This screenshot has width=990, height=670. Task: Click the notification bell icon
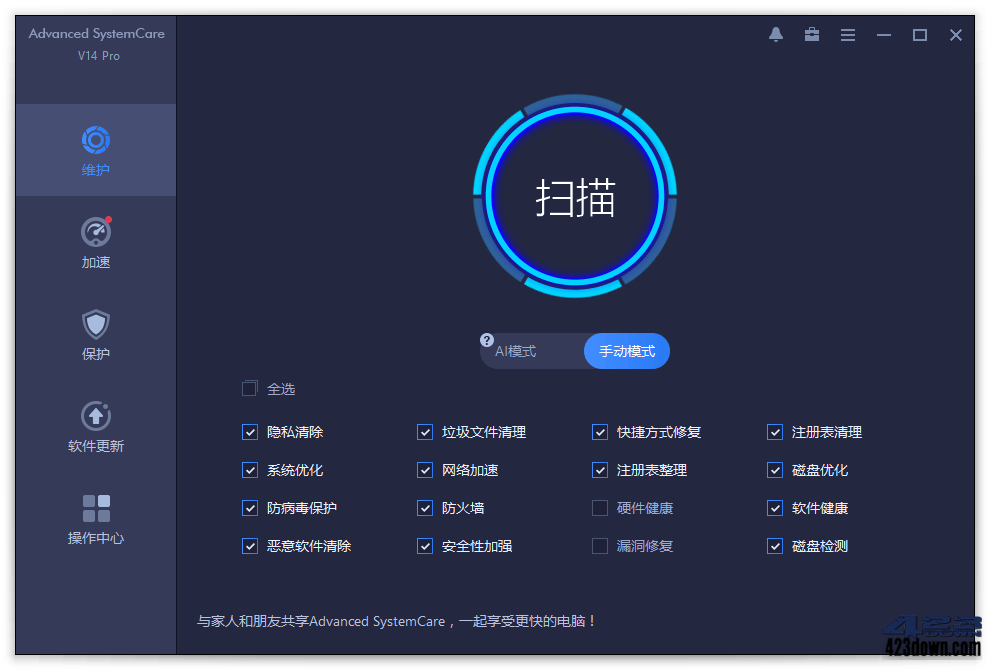(776, 35)
